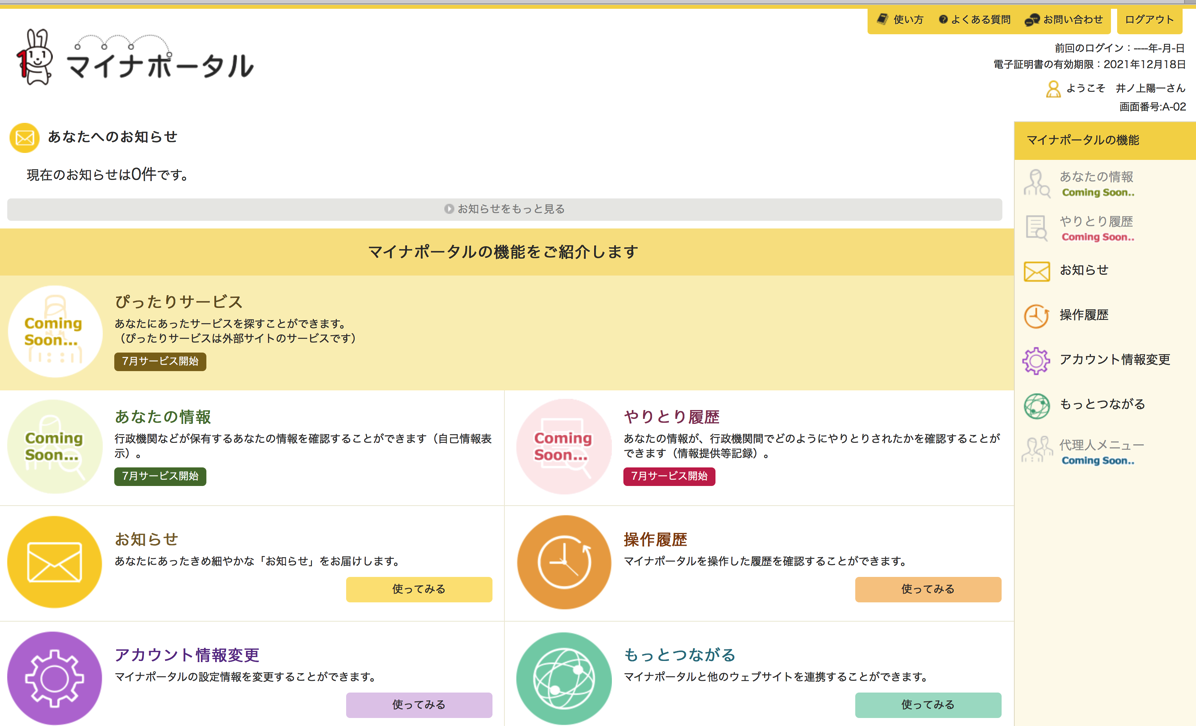
Task: Click the 画面番号:A-02 text
Action: 1152,107
